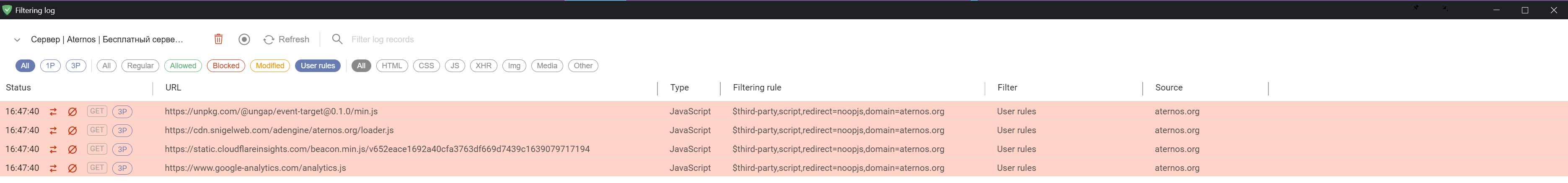
Task: Toggle the Allowed filter chip
Action: coord(183,66)
